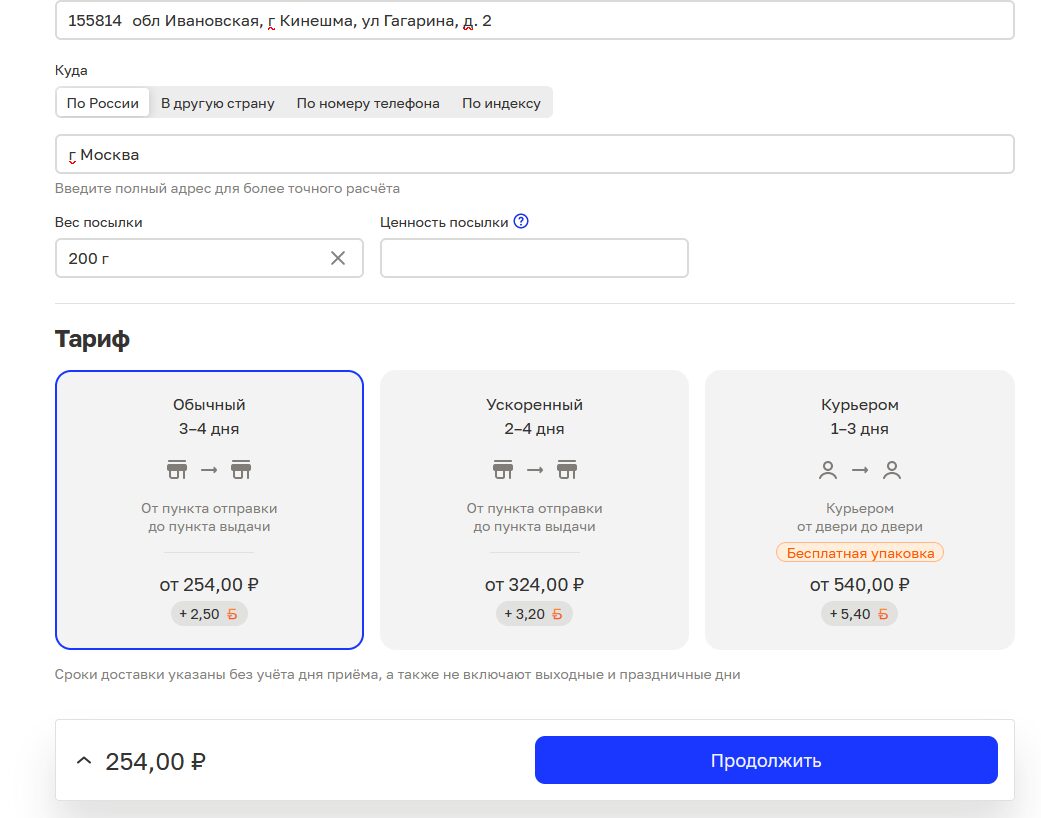1041x818 pixels.
Task: Click the post office icons in Обычный tariff
Action: (209, 469)
